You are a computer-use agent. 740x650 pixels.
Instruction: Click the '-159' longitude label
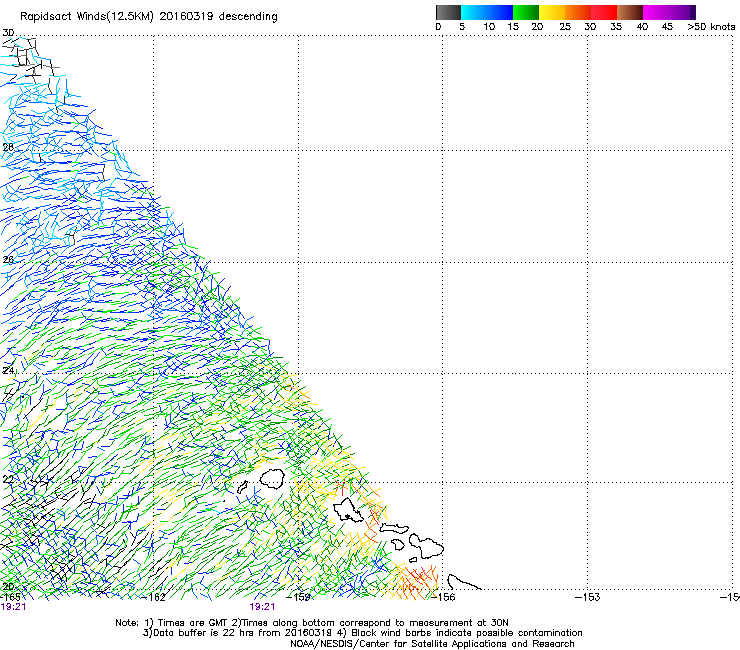(299, 597)
